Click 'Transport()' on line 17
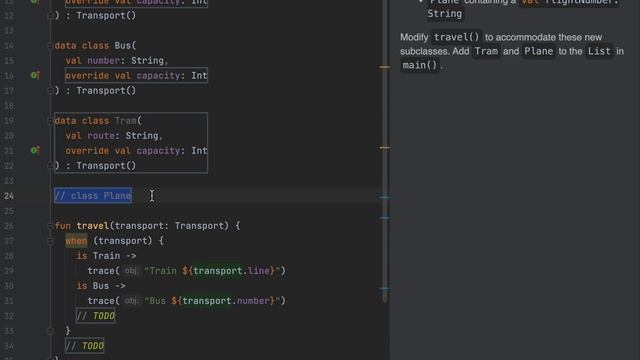The height and width of the screenshot is (360, 640). 106,91
